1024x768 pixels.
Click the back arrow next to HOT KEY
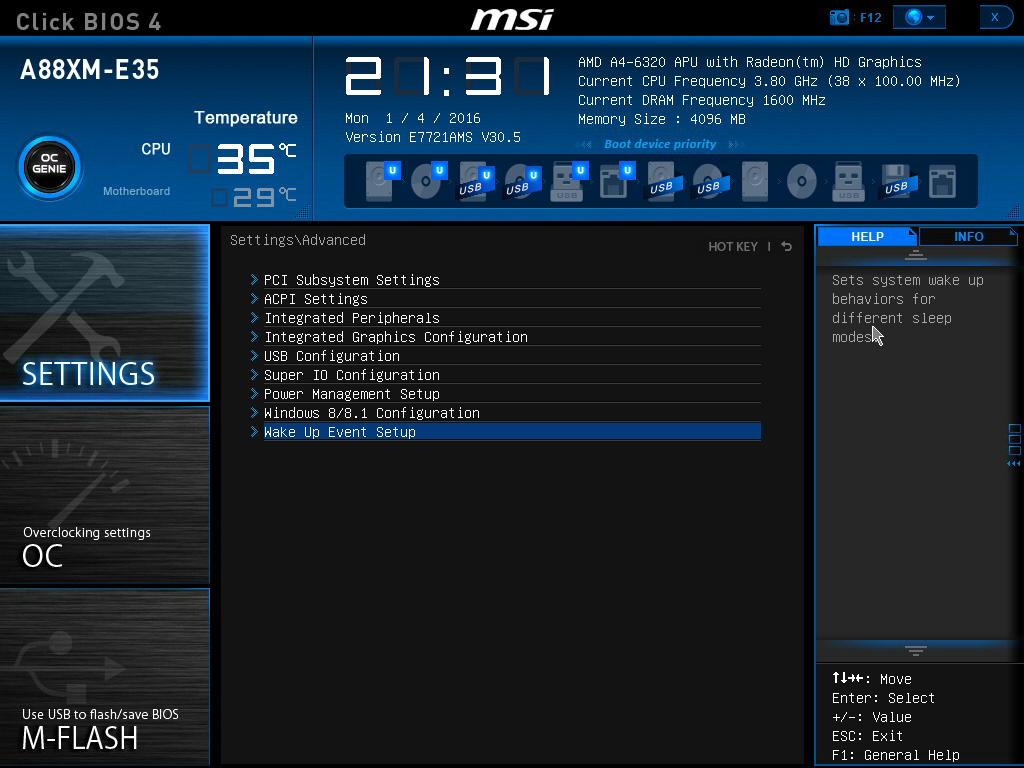click(x=786, y=247)
